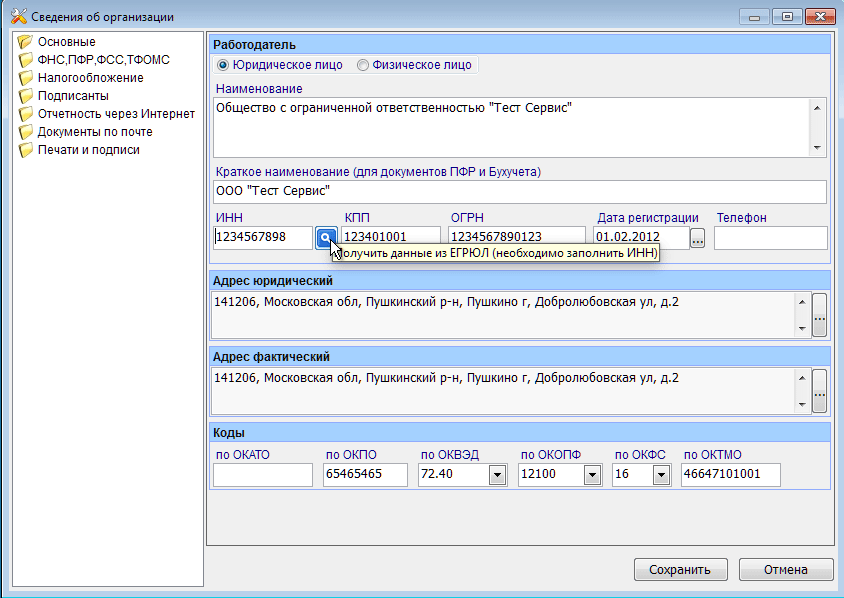Click the ОГРН input field
Image resolution: width=844 pixels, height=598 pixels.
coord(517,237)
